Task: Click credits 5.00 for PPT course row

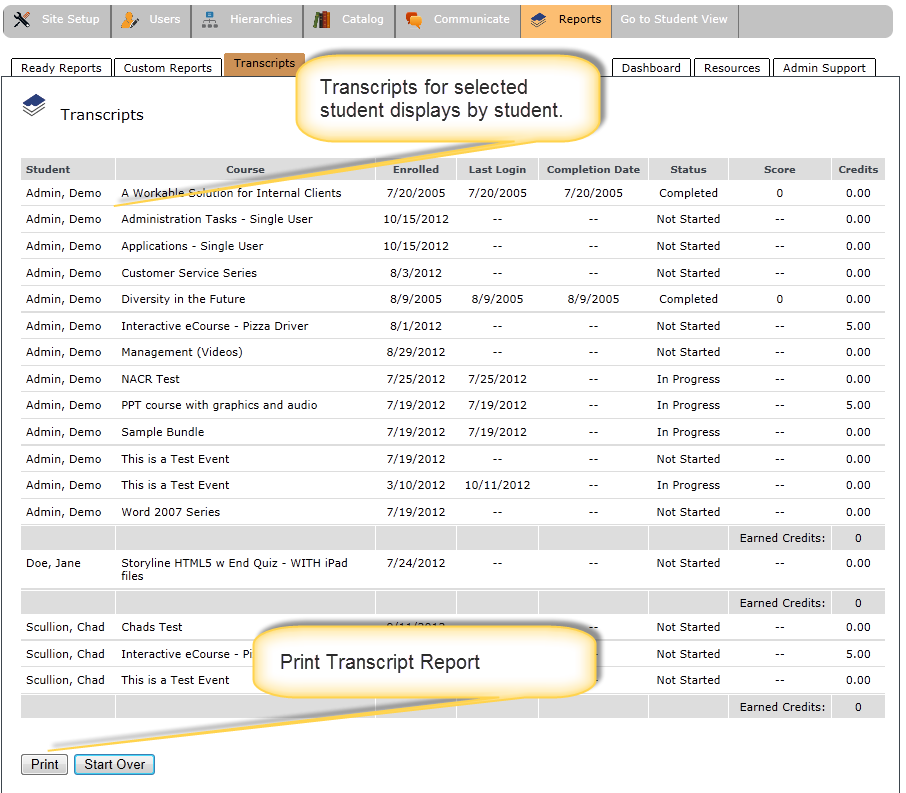Action: point(858,405)
